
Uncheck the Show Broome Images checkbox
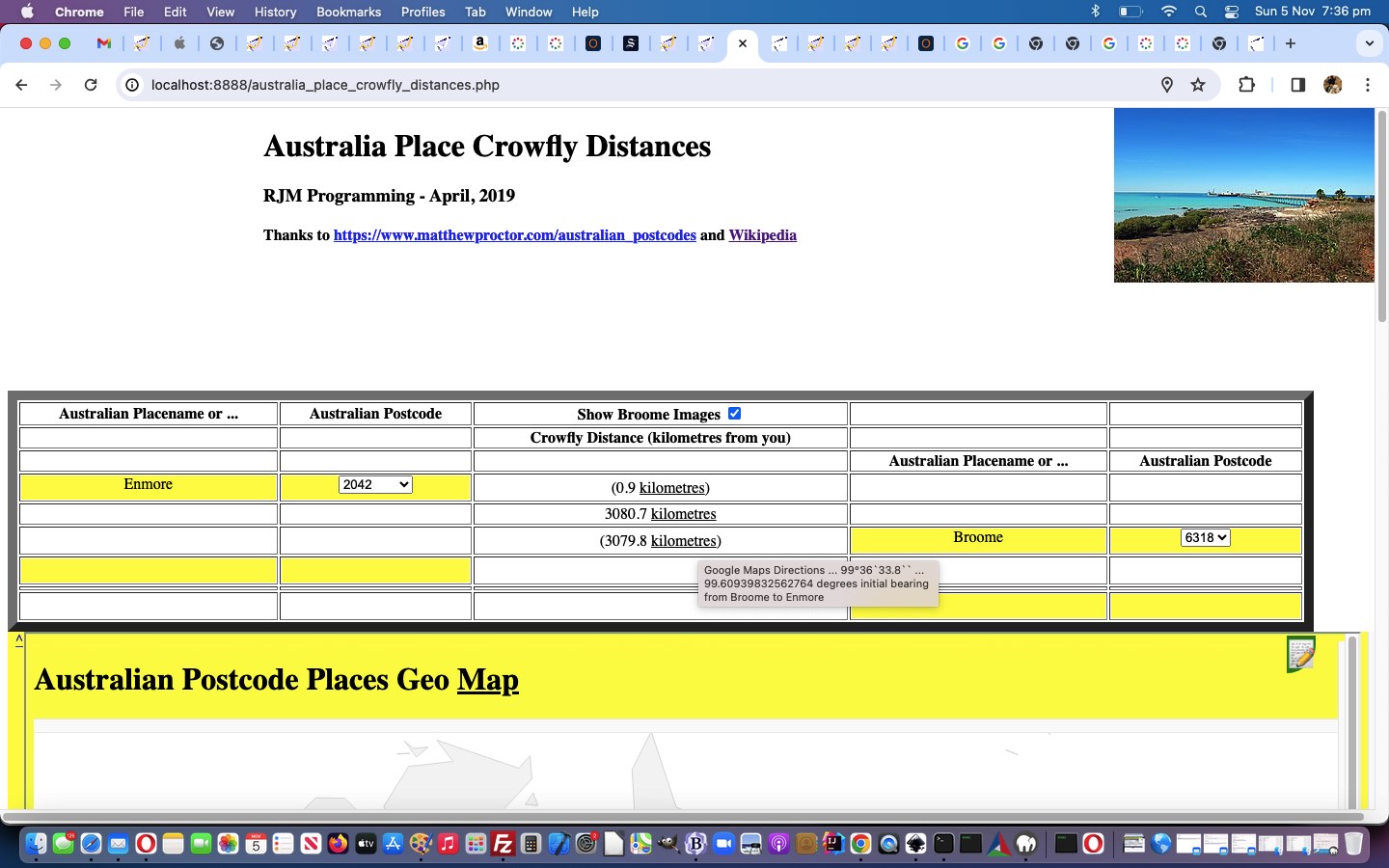click(734, 414)
